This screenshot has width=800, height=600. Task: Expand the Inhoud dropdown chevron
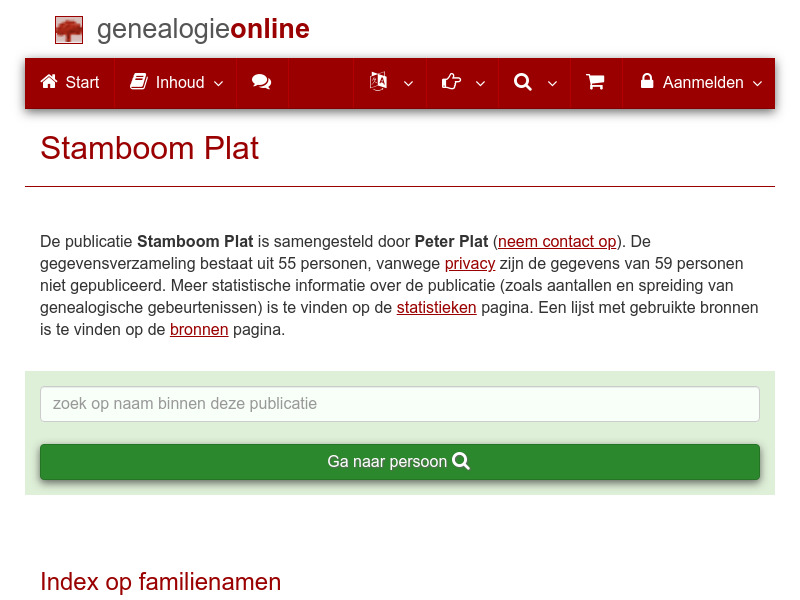[x=216, y=86]
